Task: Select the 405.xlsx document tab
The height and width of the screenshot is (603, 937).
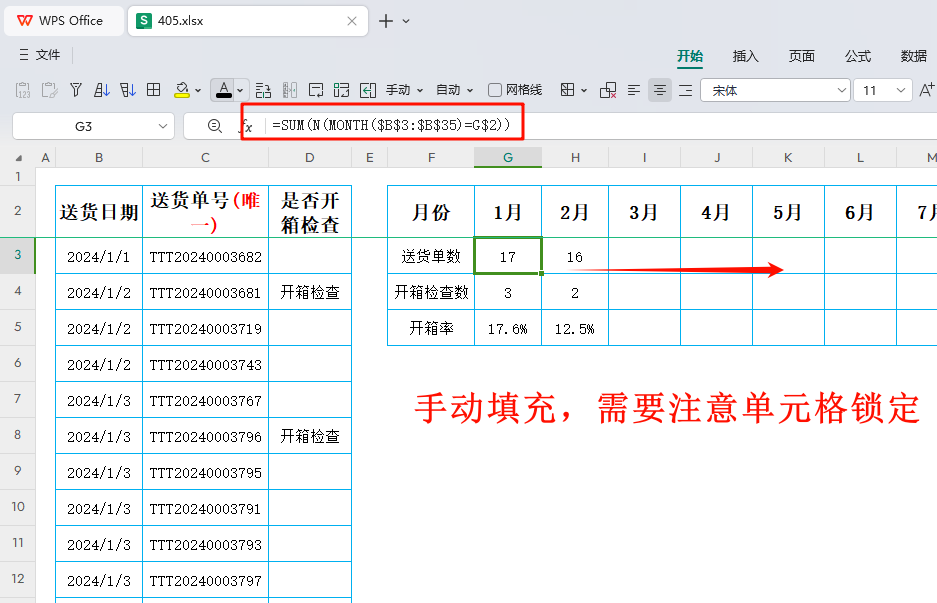Action: (248, 21)
